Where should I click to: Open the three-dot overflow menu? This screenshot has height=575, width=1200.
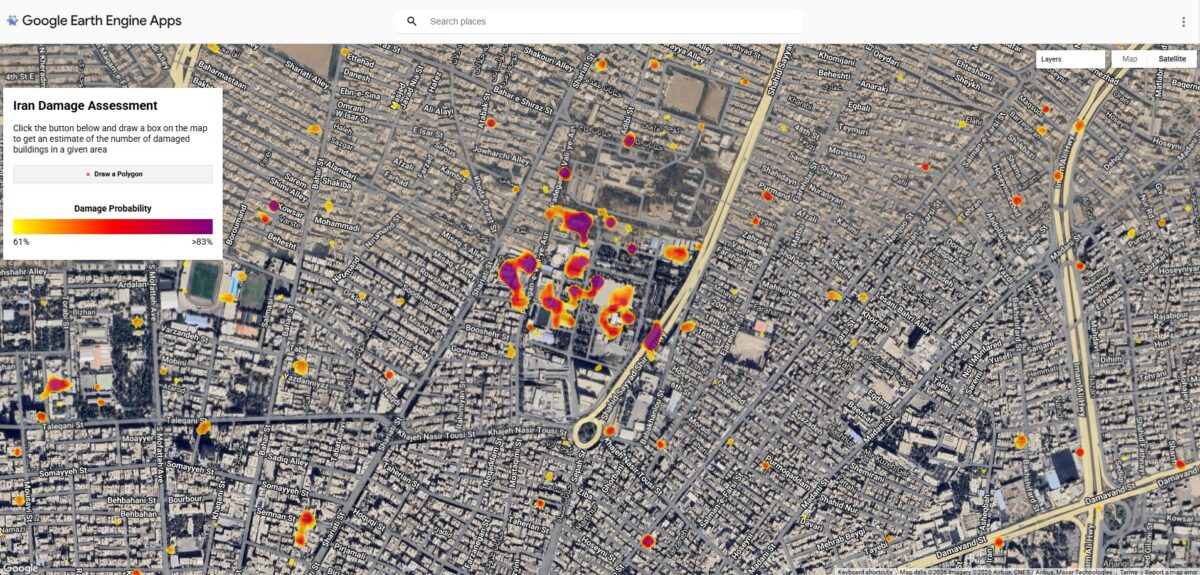tap(1182, 21)
